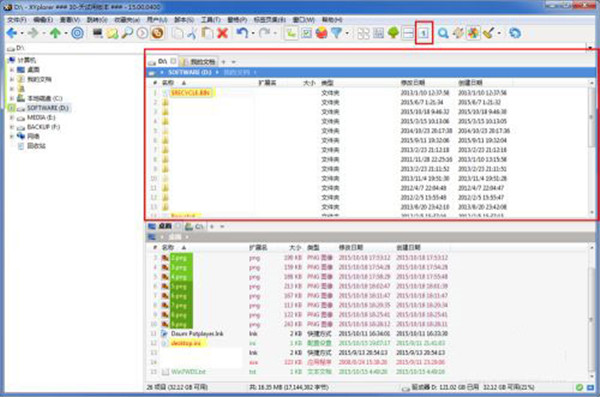
Task: Click the gray Redo arrow
Action: pyautogui.click(x=265, y=33)
